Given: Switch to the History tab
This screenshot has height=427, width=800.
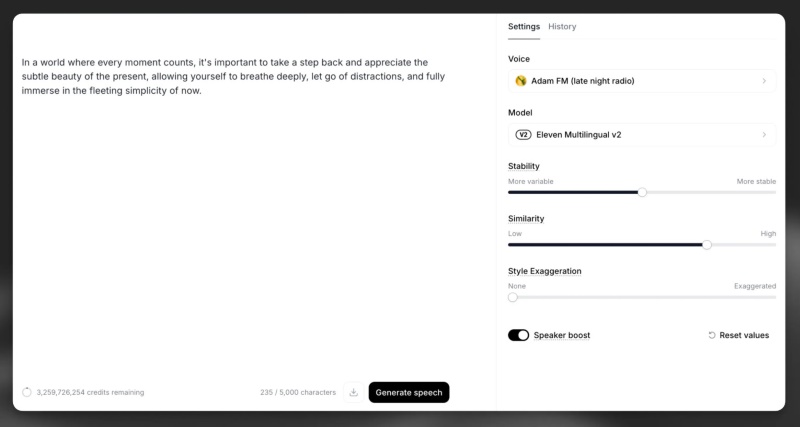Looking at the screenshot, I should click(x=562, y=26).
